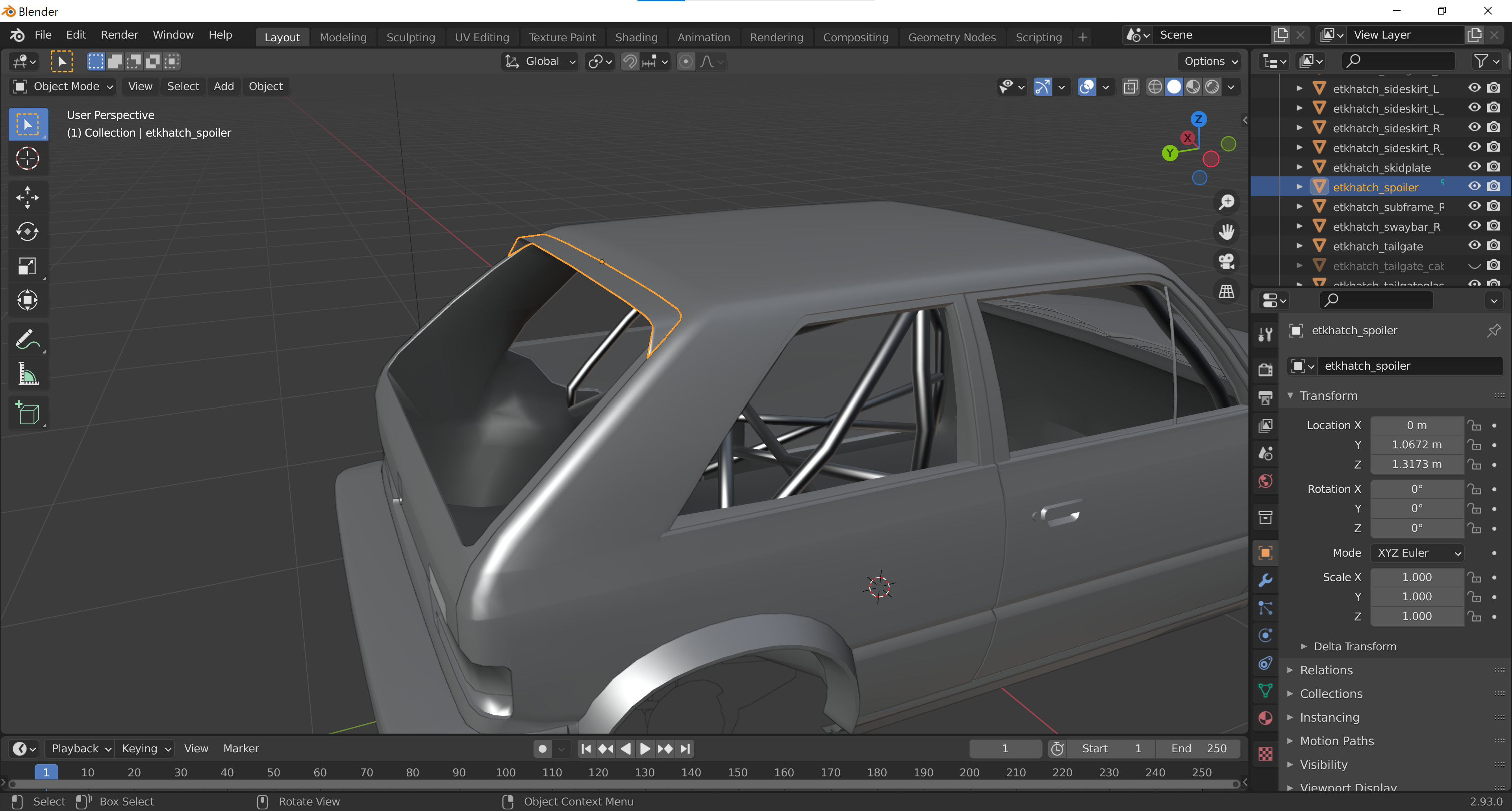Switch to Material properties tab icon
This screenshot has width=1512, height=811.
(x=1265, y=718)
